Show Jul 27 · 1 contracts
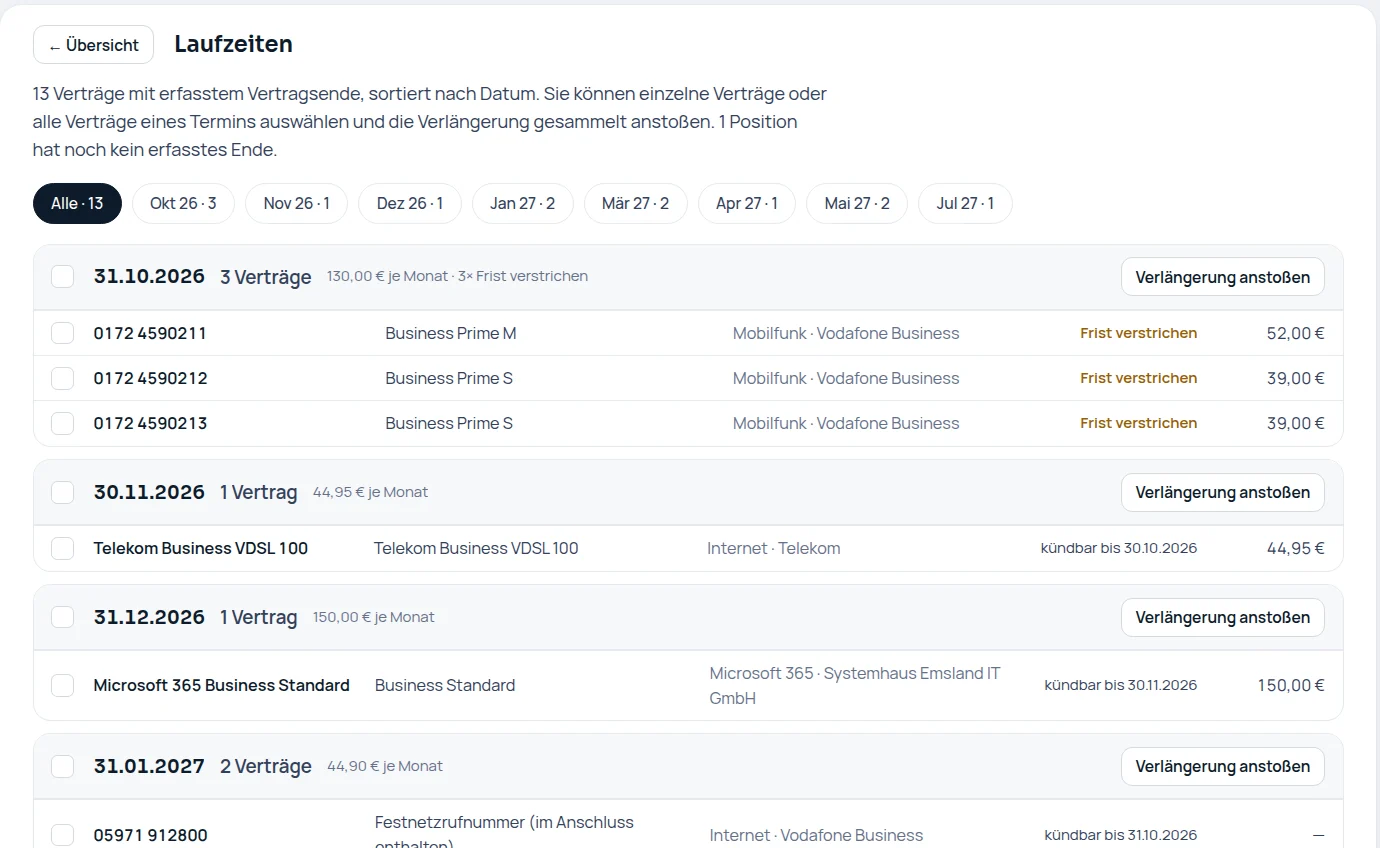The image size is (1380, 848). click(x=965, y=203)
